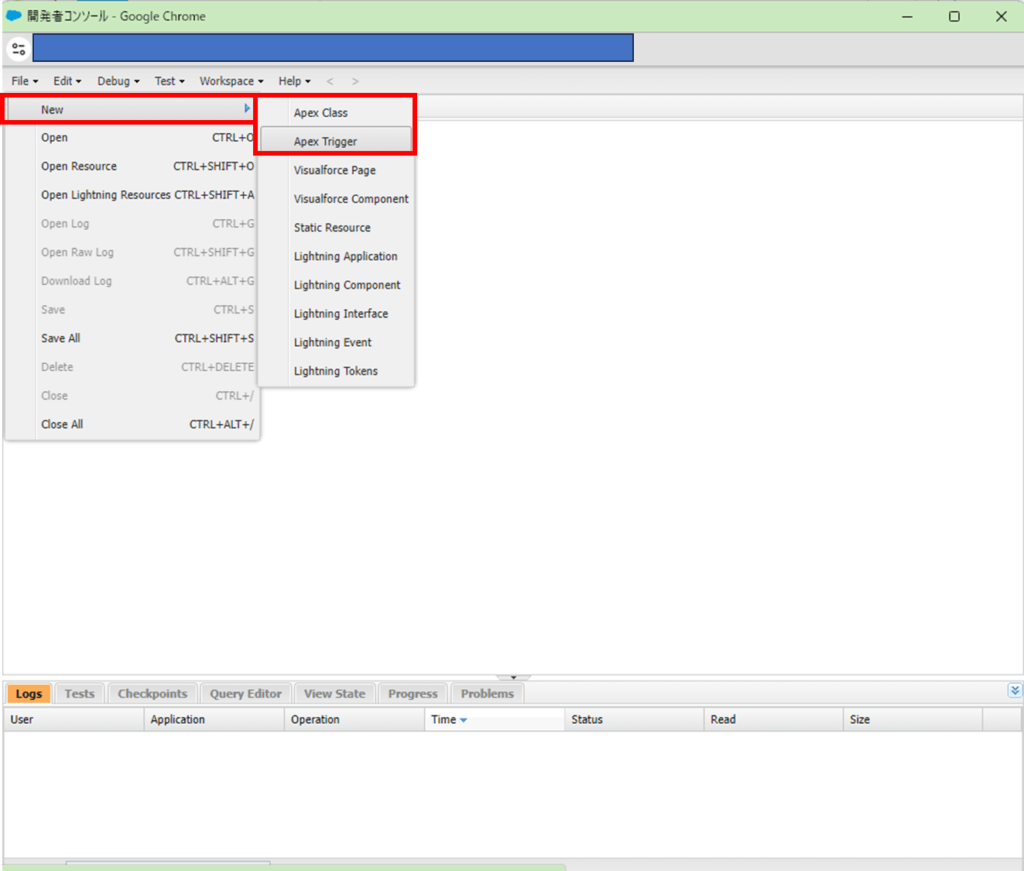Viewport: 1024px width, 871px height.
Task: Select Apex Trigger from New submenu
Action: (325, 142)
